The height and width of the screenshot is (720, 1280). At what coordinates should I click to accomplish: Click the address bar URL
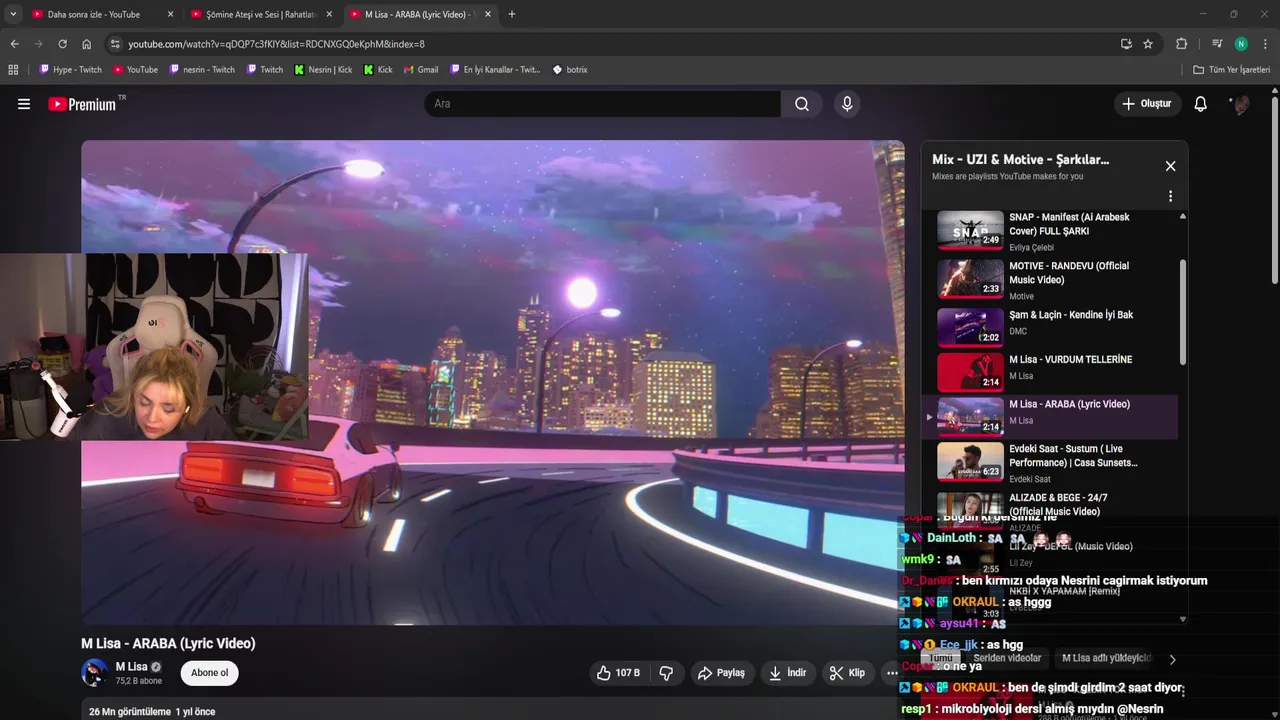pyautogui.click(x=276, y=44)
